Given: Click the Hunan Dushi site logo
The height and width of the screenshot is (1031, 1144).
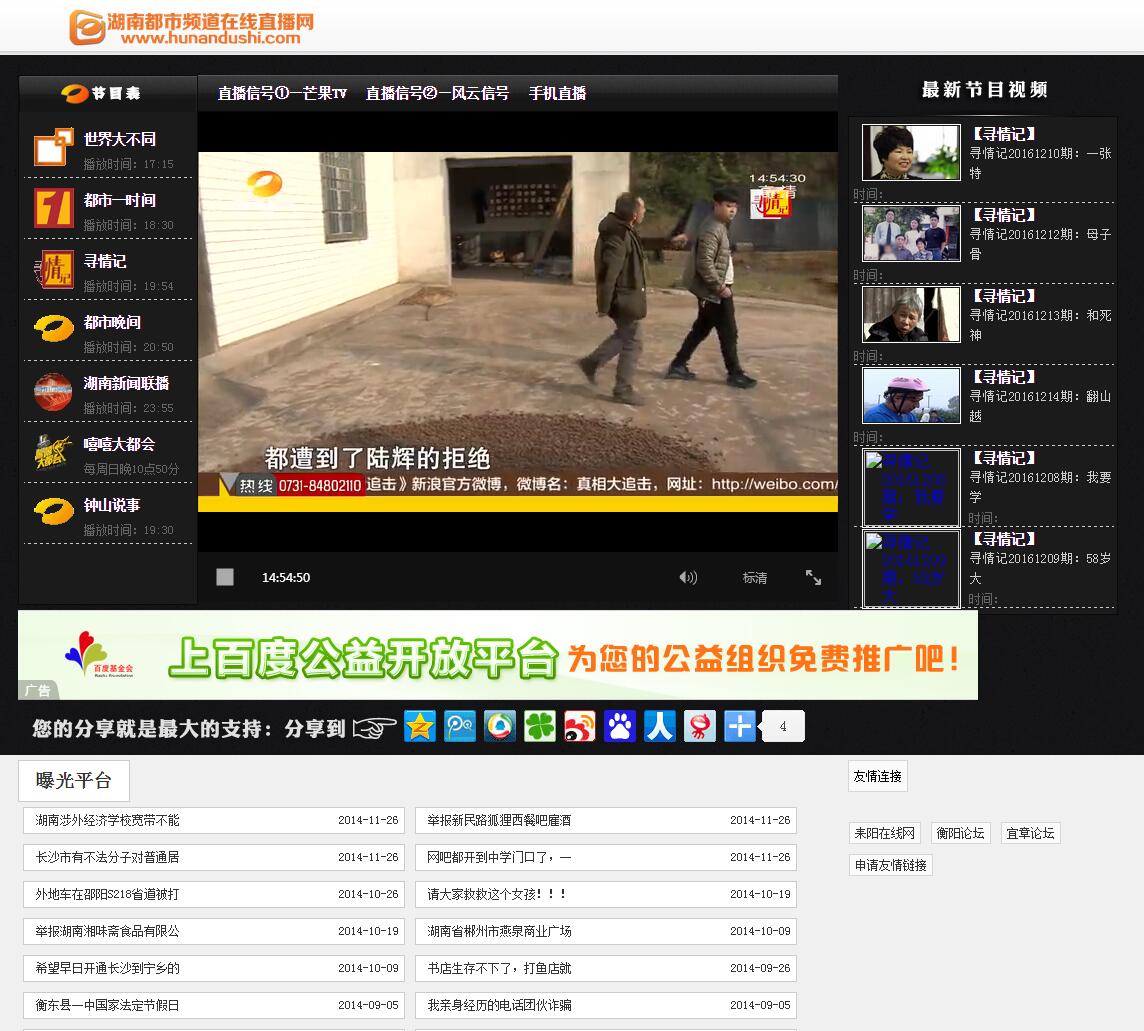Looking at the screenshot, I should click(x=192, y=28).
